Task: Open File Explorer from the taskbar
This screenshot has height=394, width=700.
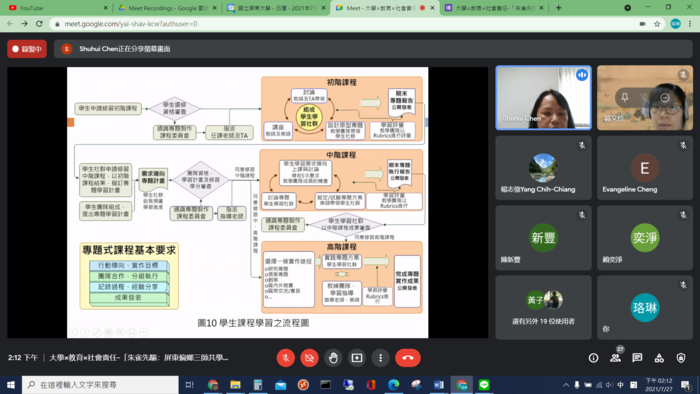Action: pyautogui.click(x=235, y=384)
